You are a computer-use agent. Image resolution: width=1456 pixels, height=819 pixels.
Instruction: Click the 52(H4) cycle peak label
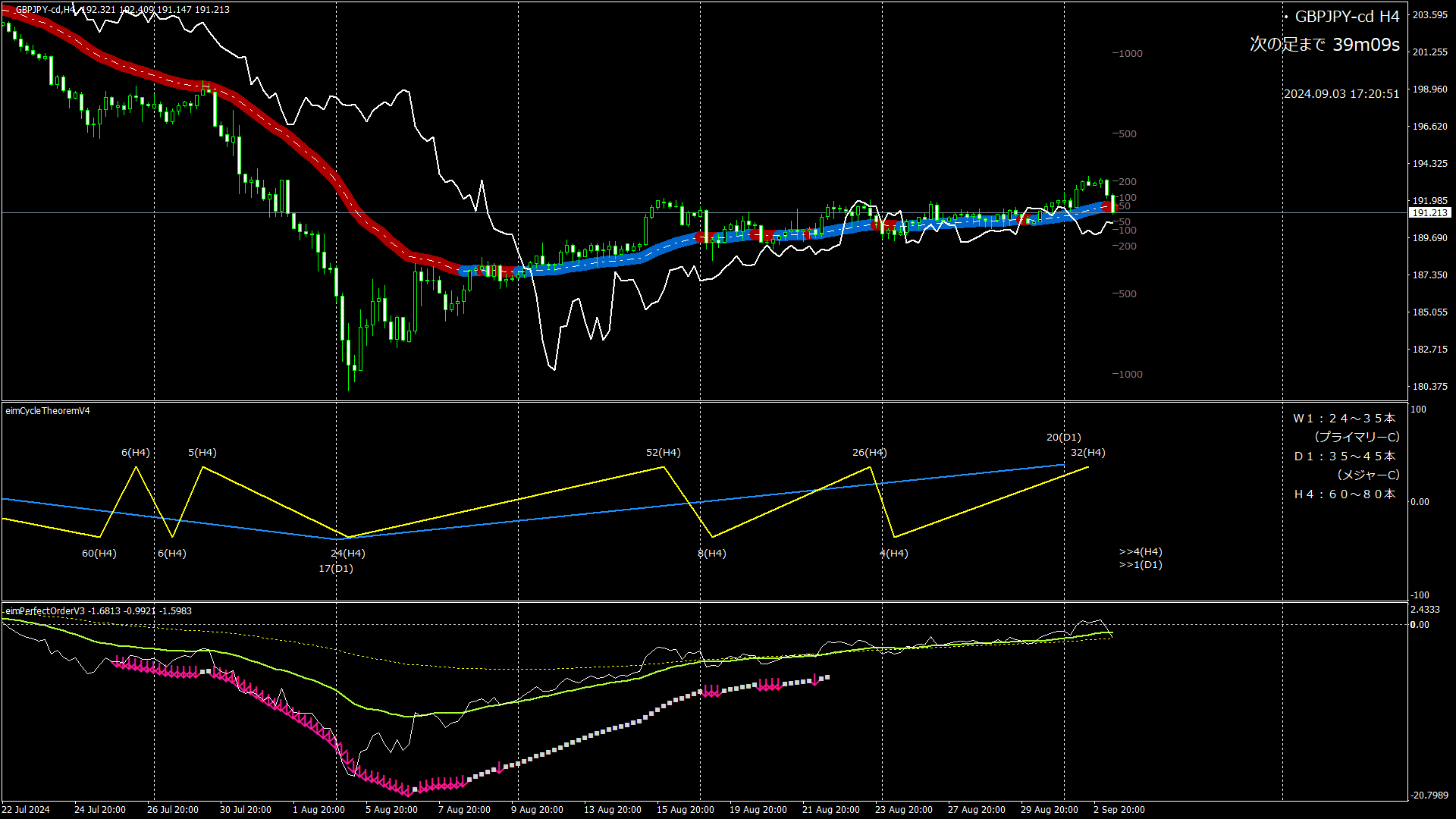click(663, 453)
